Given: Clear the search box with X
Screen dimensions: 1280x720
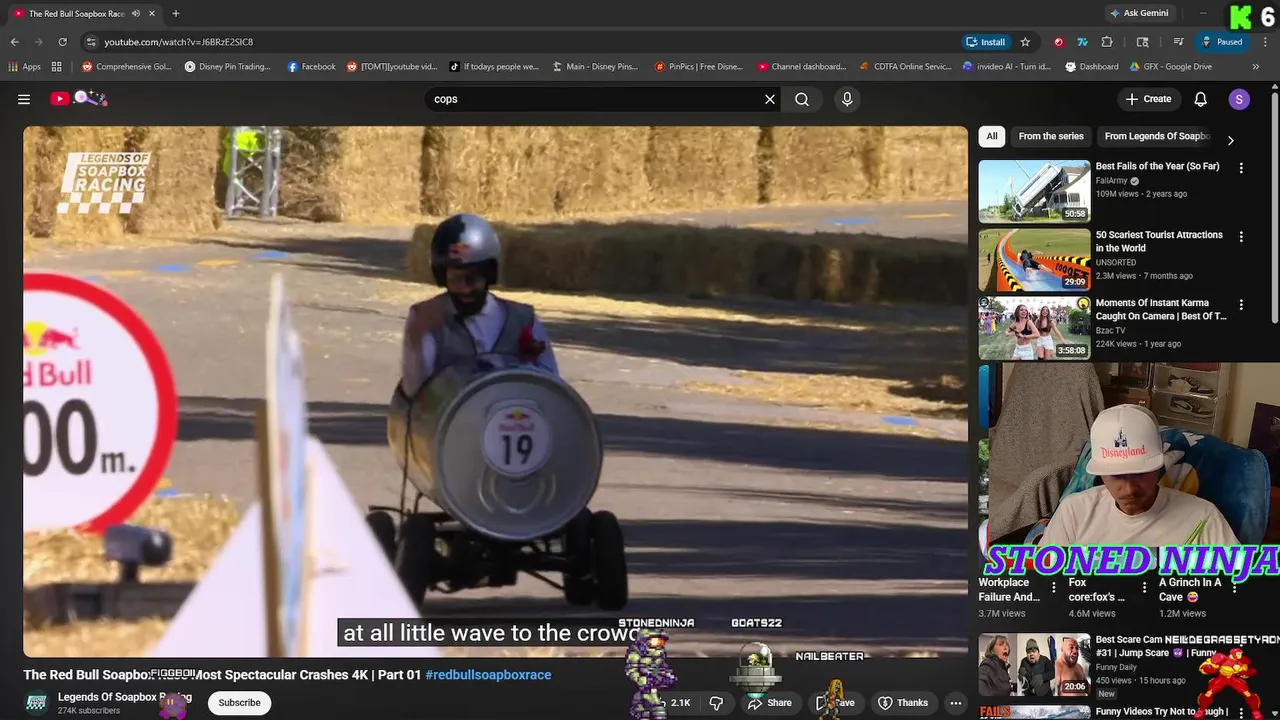Looking at the screenshot, I should [770, 99].
